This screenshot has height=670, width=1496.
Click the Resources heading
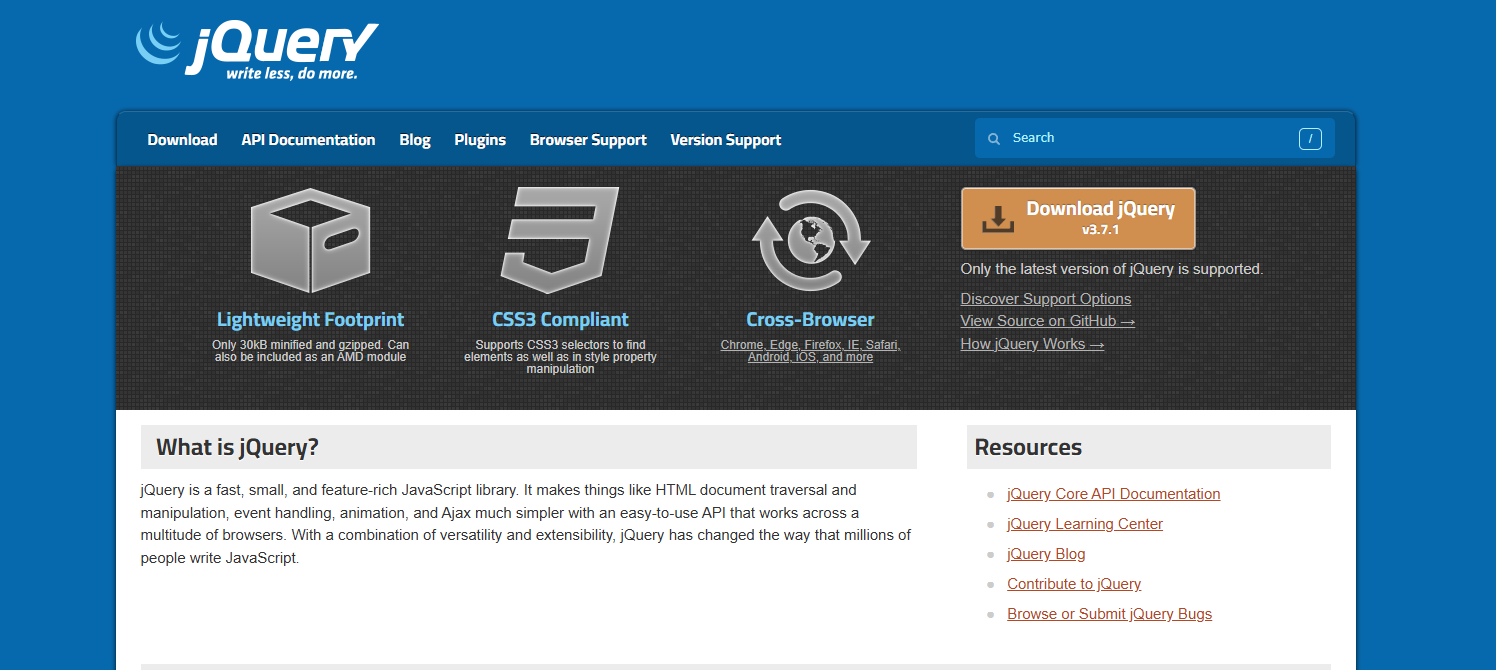click(x=1028, y=447)
